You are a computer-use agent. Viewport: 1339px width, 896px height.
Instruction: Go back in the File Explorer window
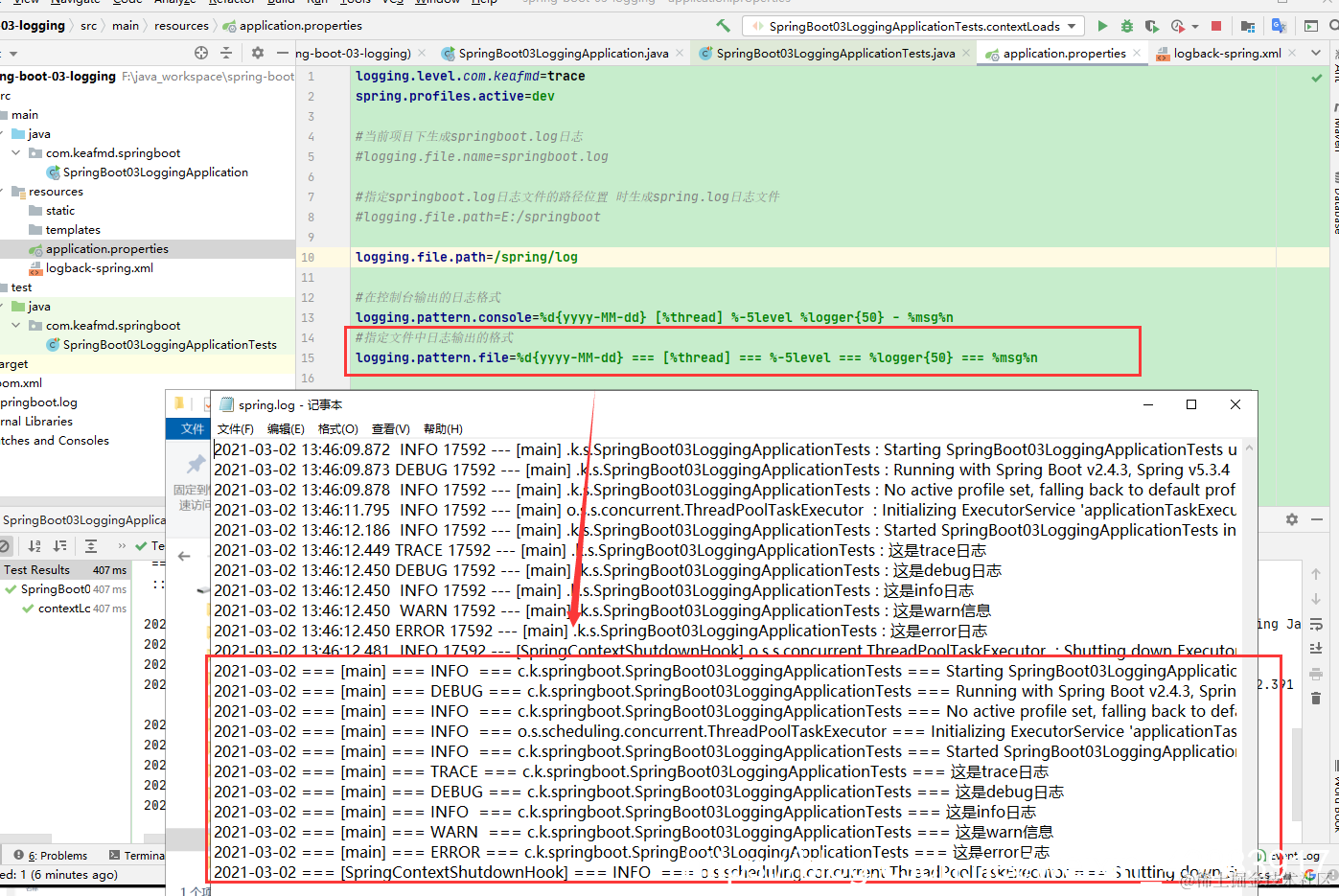(184, 556)
